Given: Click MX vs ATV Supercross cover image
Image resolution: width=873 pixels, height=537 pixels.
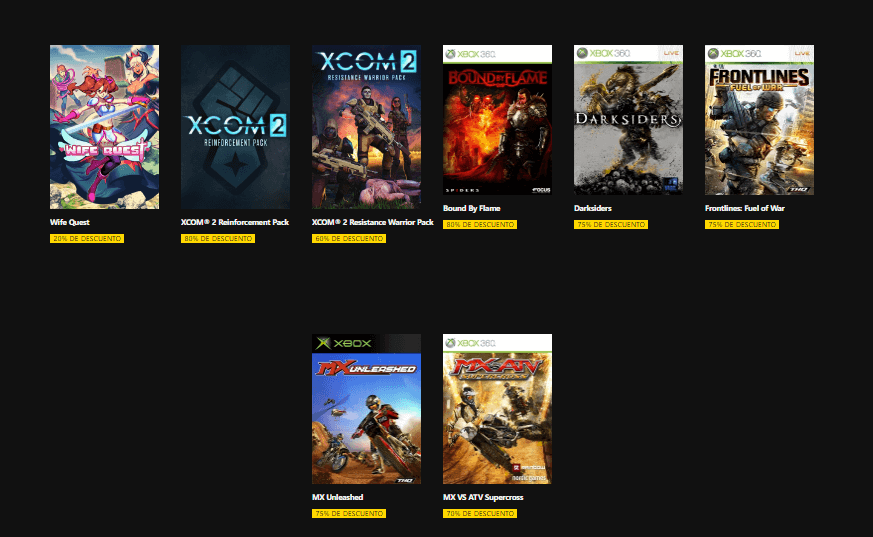Looking at the screenshot, I should (x=497, y=409).
